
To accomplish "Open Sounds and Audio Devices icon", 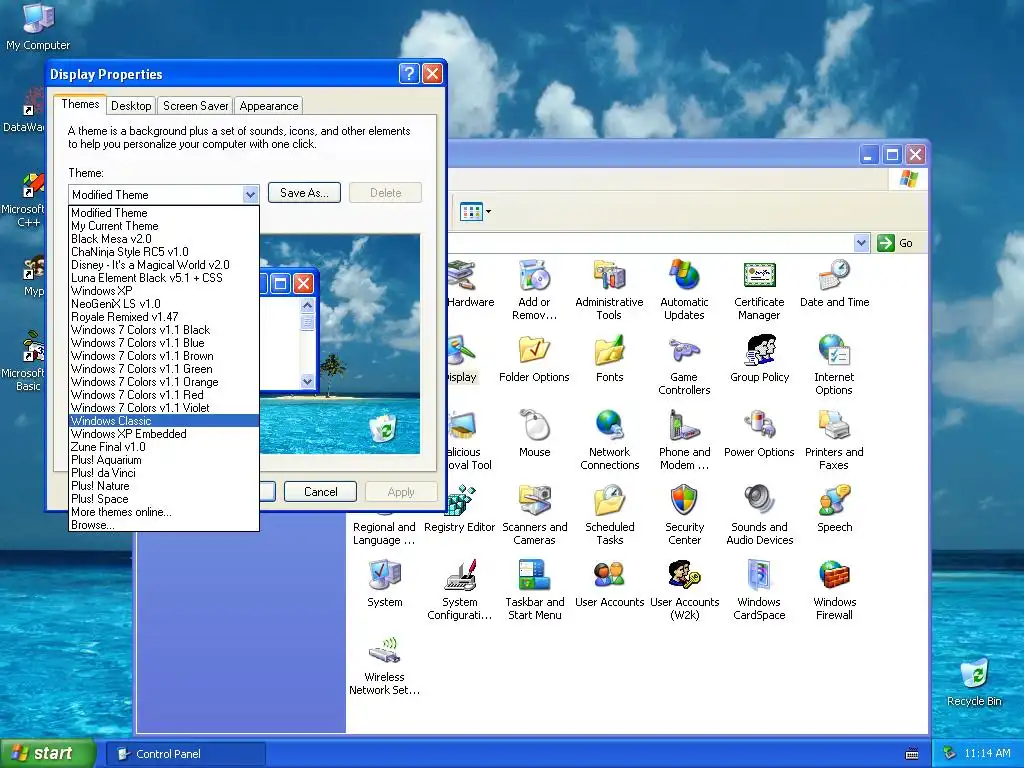I will [759, 515].
